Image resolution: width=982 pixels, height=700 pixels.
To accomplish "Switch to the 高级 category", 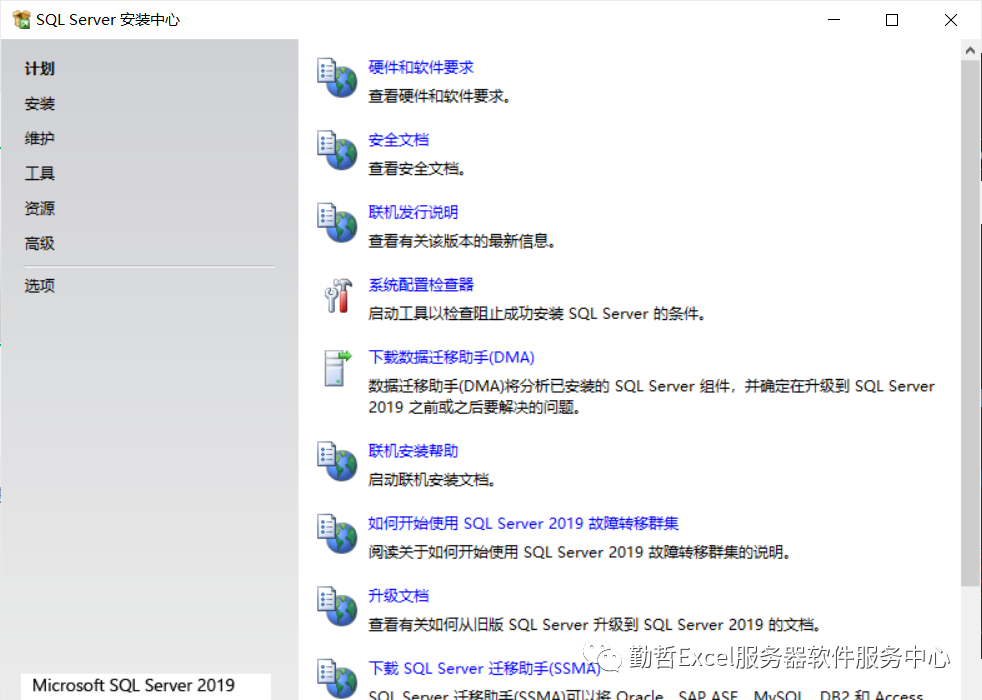I will pyautogui.click(x=39, y=243).
